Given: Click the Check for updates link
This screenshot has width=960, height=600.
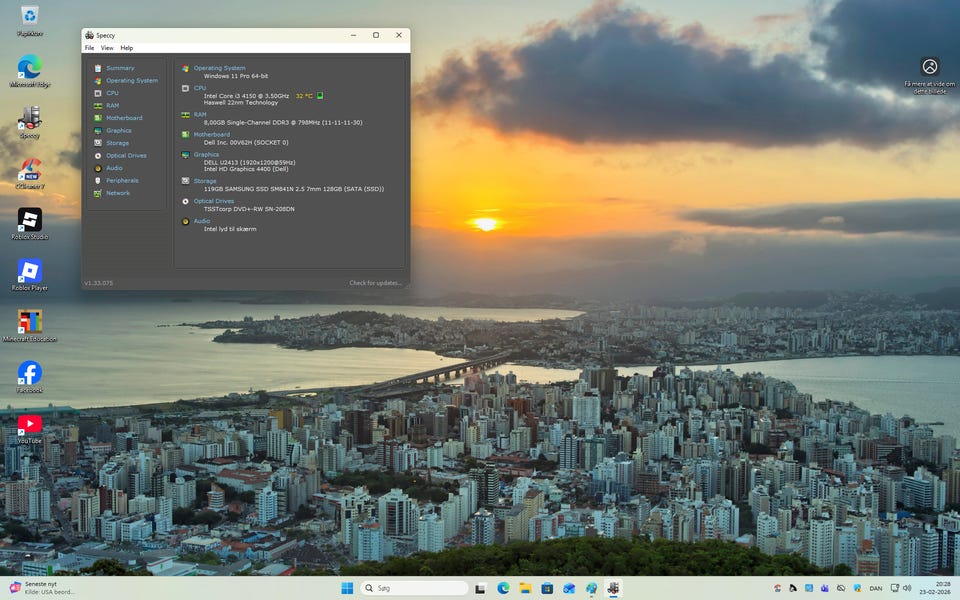Looking at the screenshot, I should click(375, 283).
